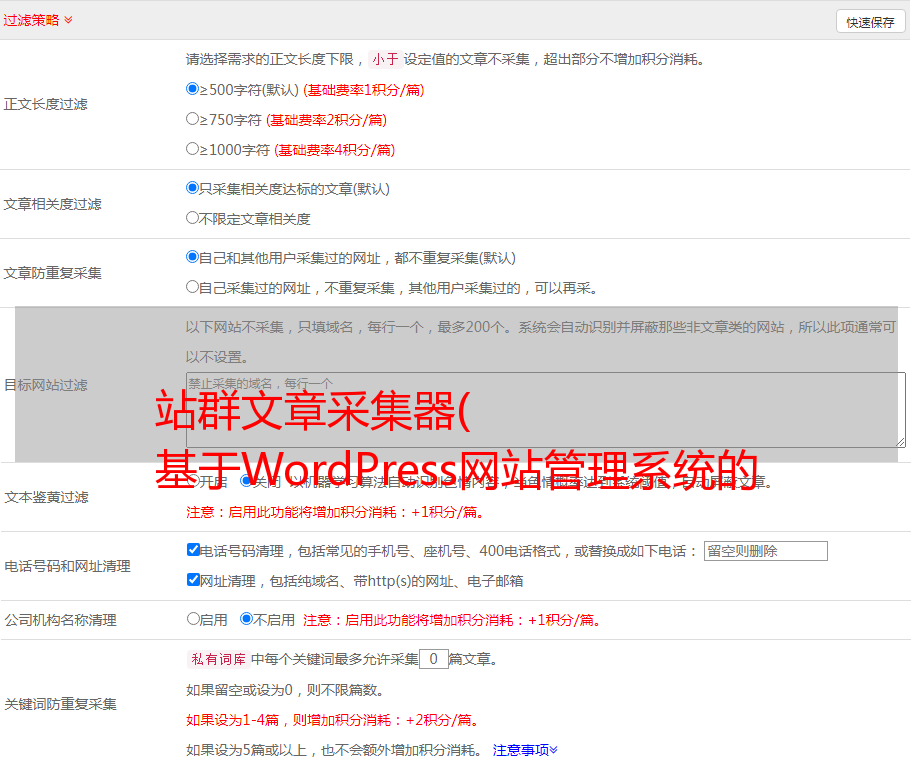Click the 文章相关度过滤 label

52,204
